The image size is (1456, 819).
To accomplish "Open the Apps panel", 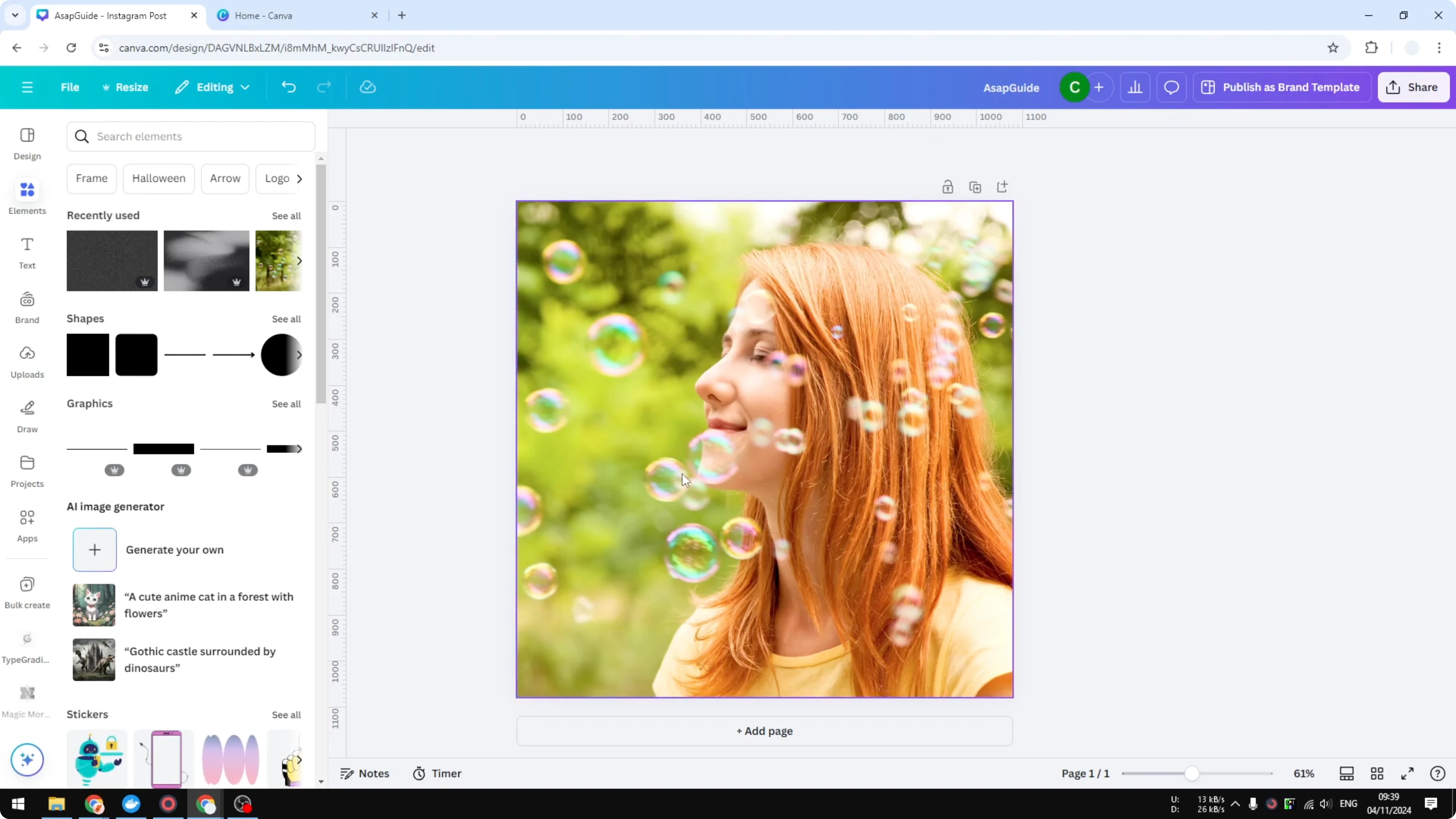I will pyautogui.click(x=27, y=526).
